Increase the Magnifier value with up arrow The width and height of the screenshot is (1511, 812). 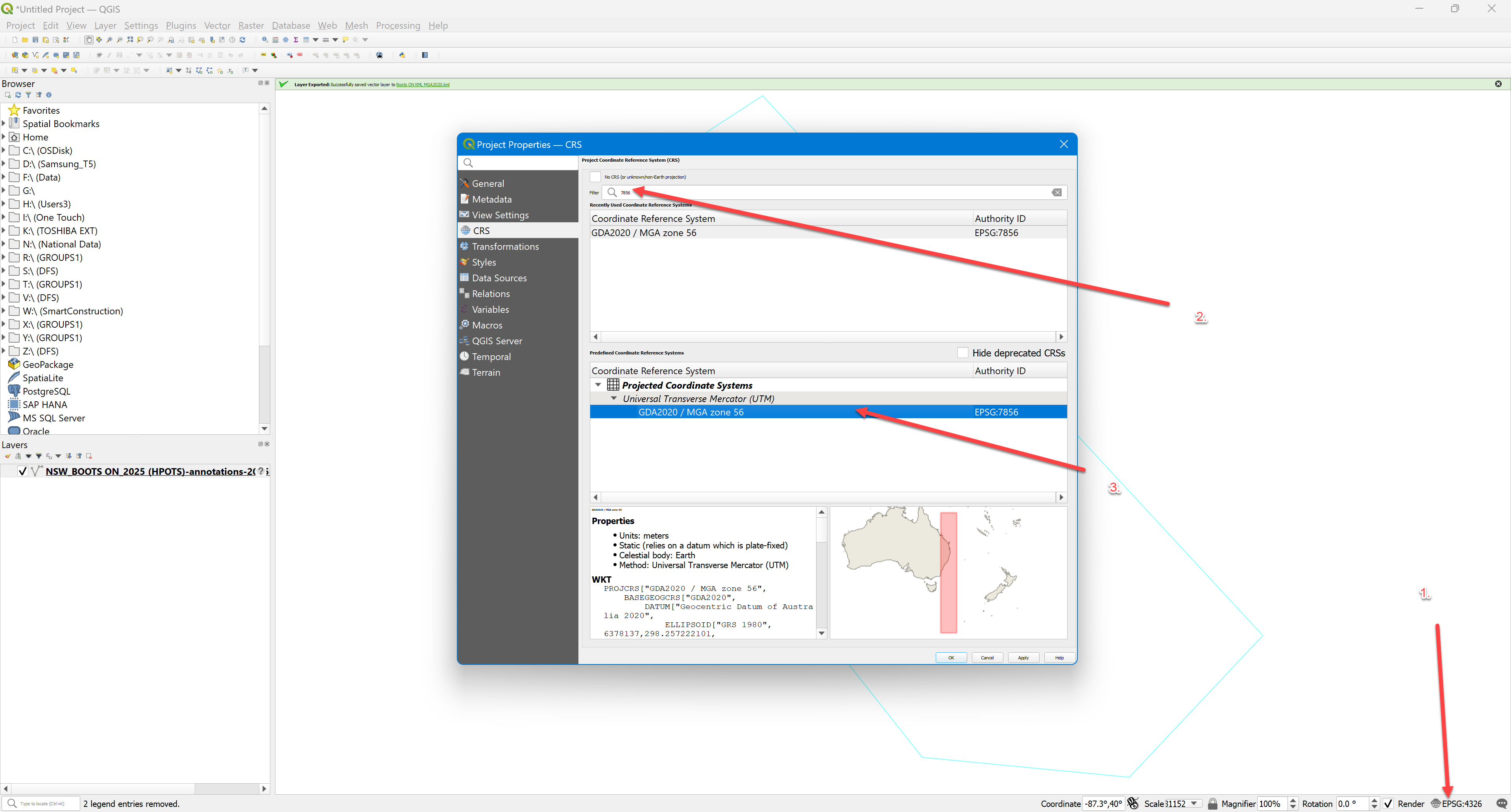tap(1293, 800)
